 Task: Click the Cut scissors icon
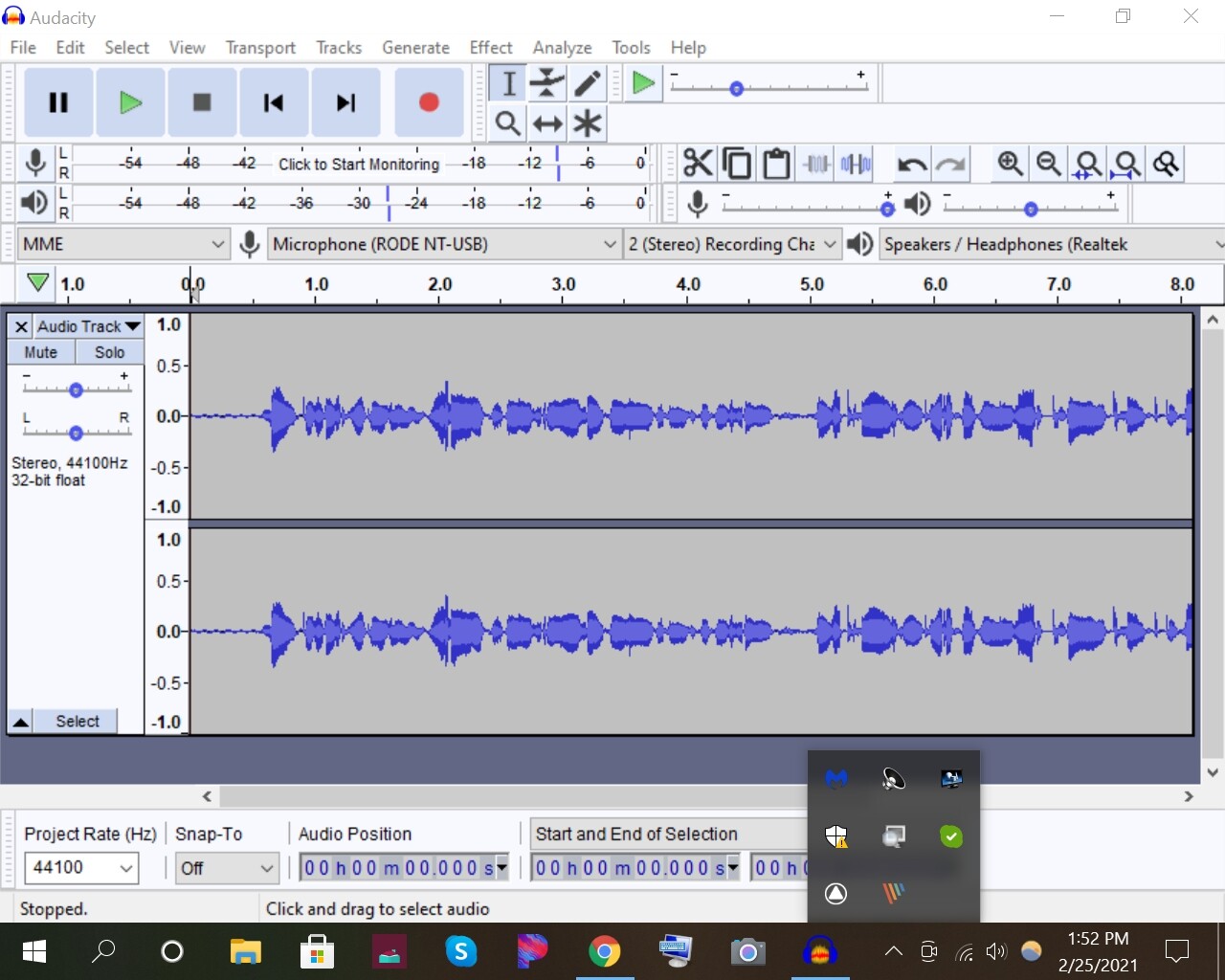click(x=699, y=164)
